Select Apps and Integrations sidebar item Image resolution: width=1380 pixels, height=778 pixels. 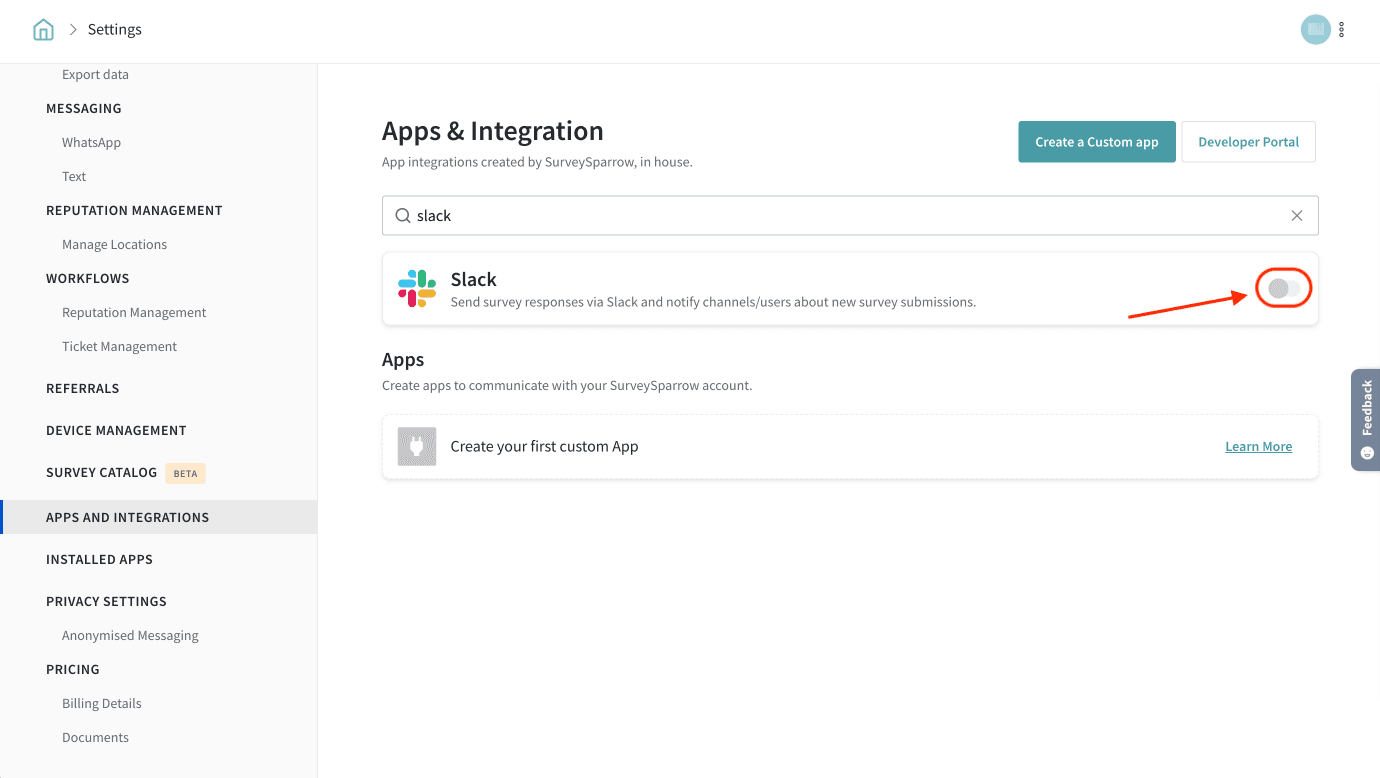127,518
